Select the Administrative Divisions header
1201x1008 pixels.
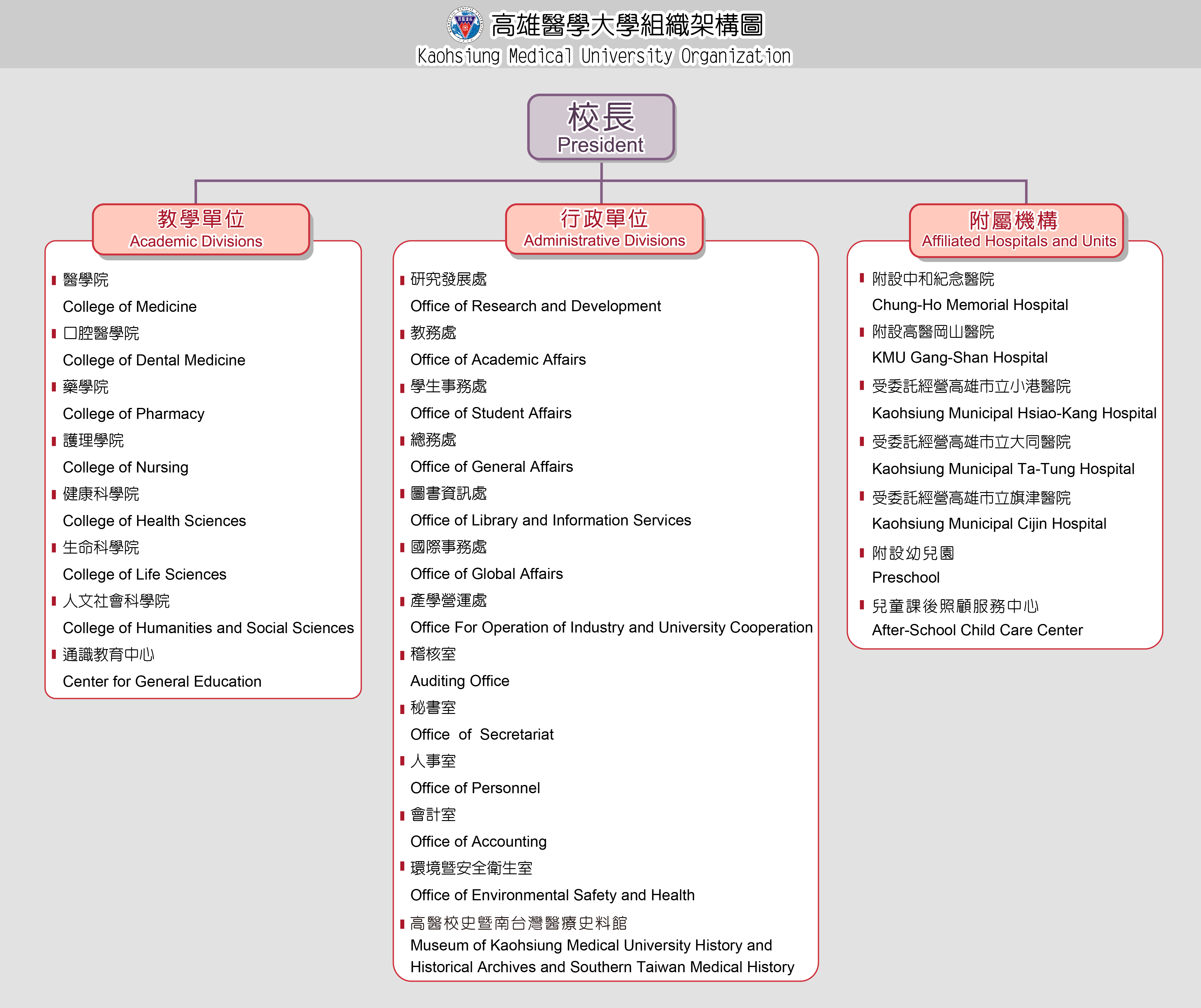(604, 229)
